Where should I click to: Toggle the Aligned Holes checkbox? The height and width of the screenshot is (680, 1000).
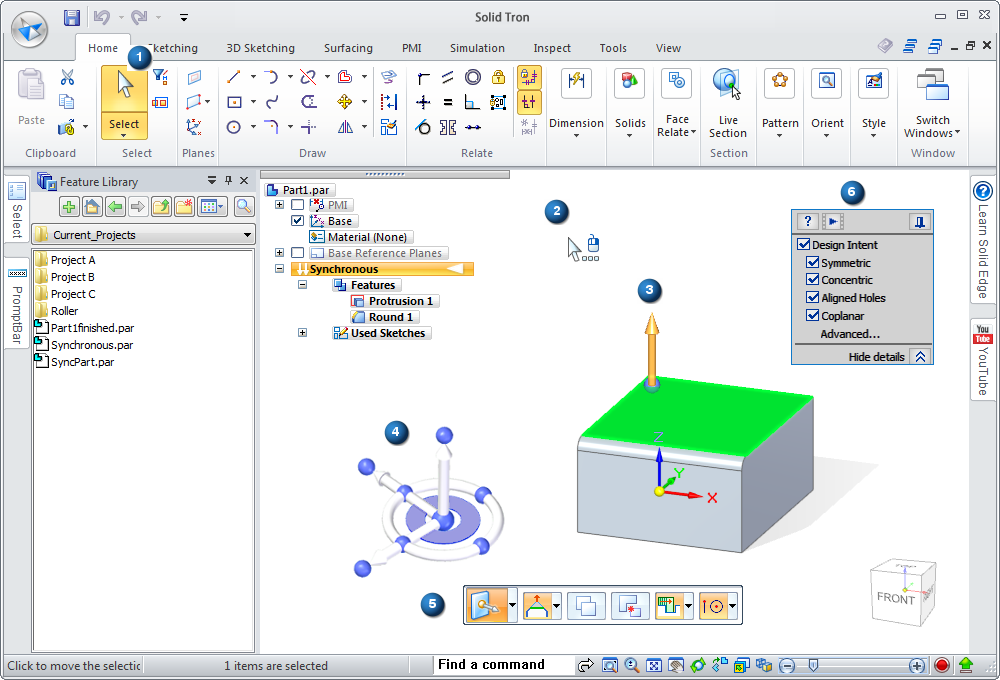click(813, 298)
